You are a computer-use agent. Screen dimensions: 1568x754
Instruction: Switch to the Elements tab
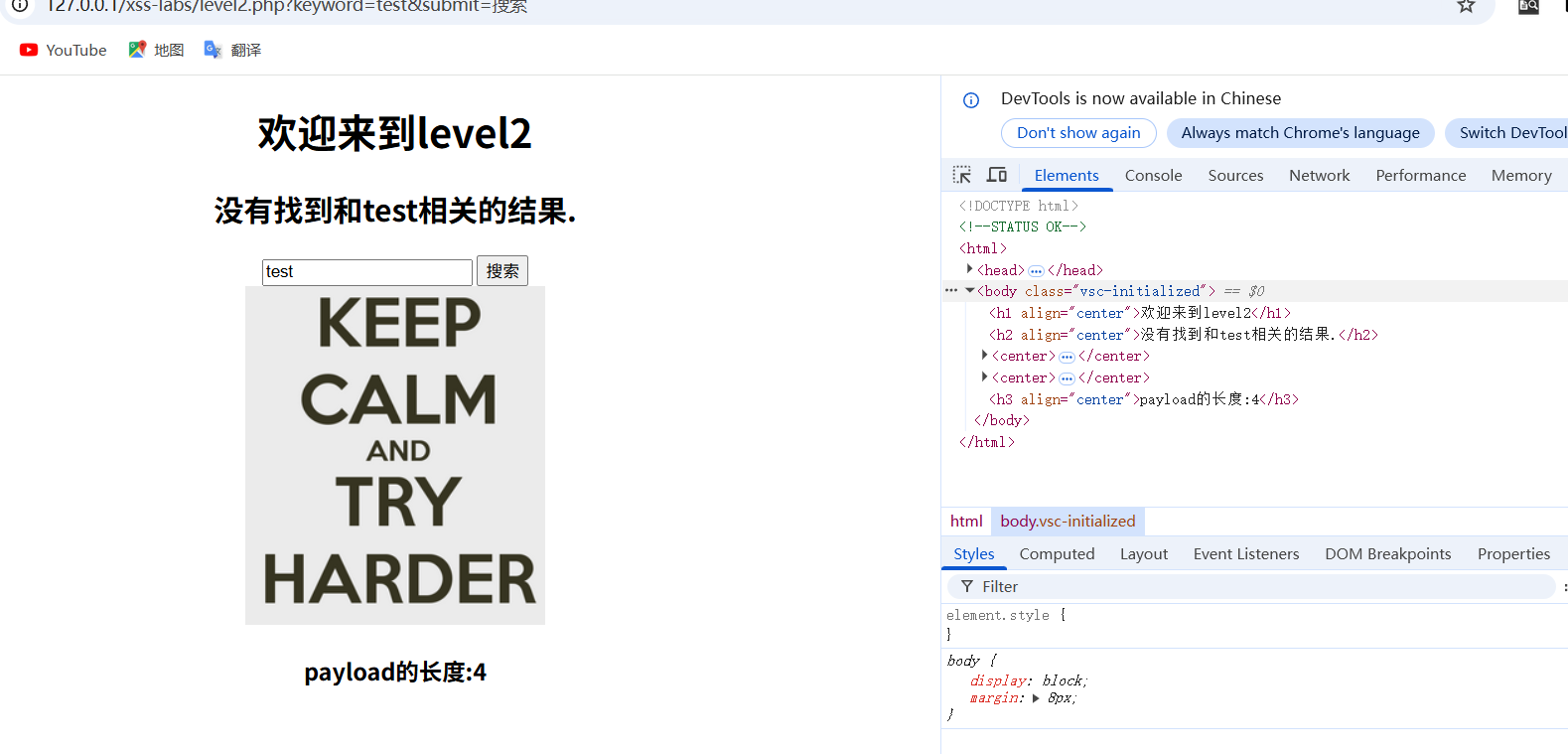coord(1067,175)
